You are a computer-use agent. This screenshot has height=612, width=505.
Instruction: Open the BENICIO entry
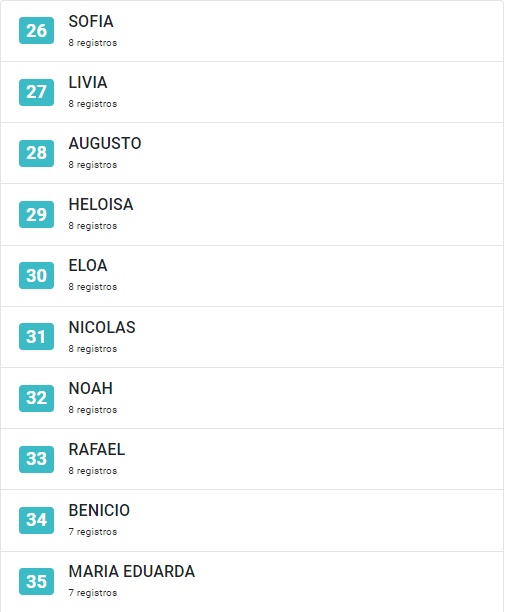coord(252,520)
